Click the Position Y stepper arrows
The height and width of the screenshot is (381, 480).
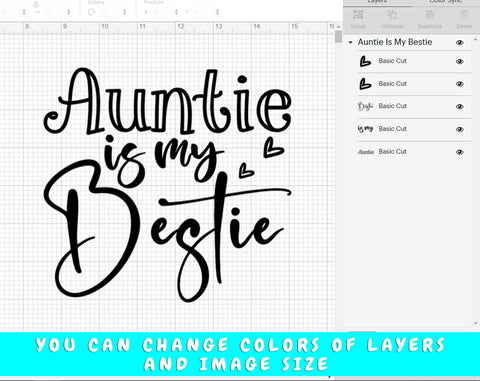[x=217, y=12]
